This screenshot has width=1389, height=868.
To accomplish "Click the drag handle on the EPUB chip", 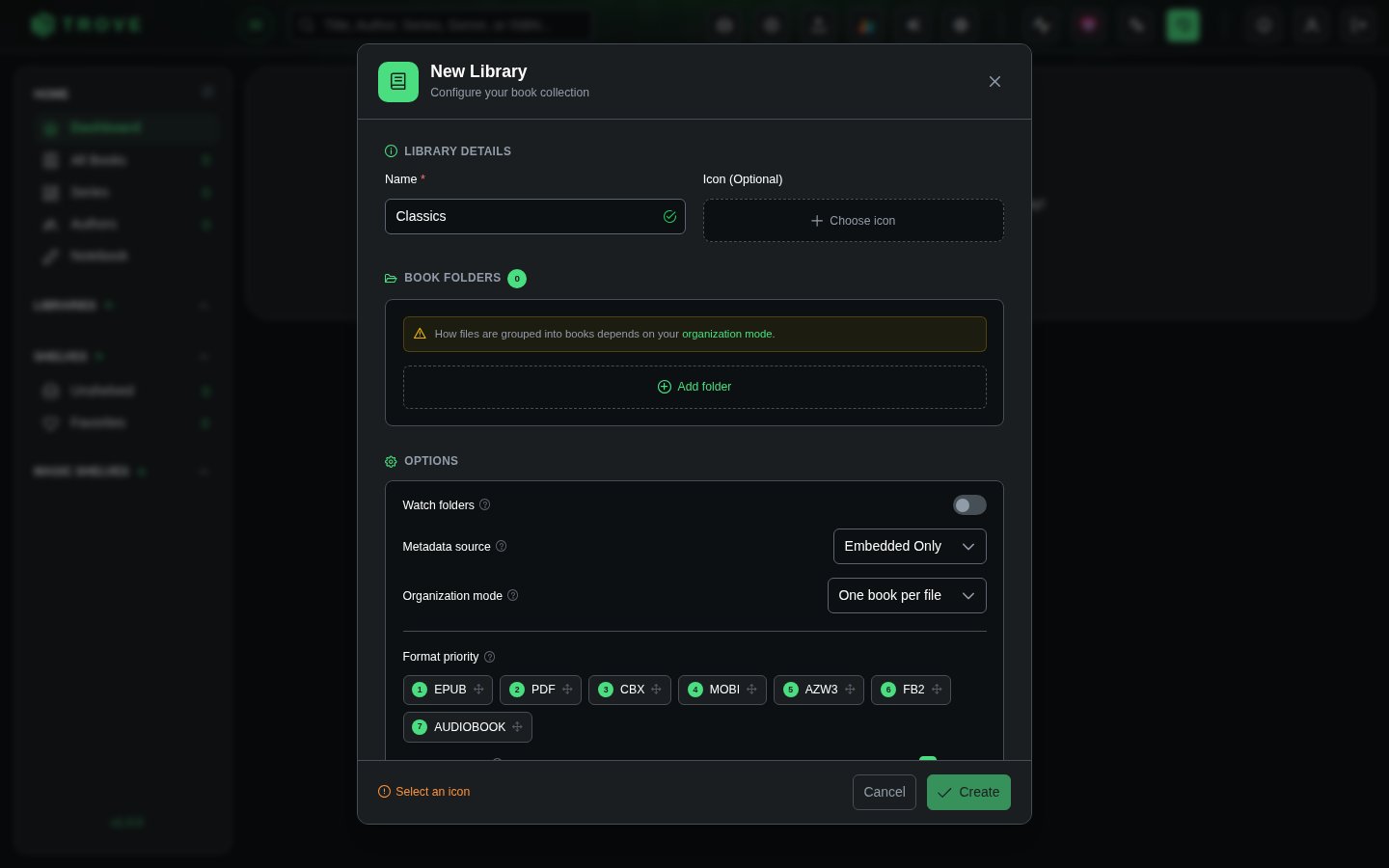I will [478, 690].
